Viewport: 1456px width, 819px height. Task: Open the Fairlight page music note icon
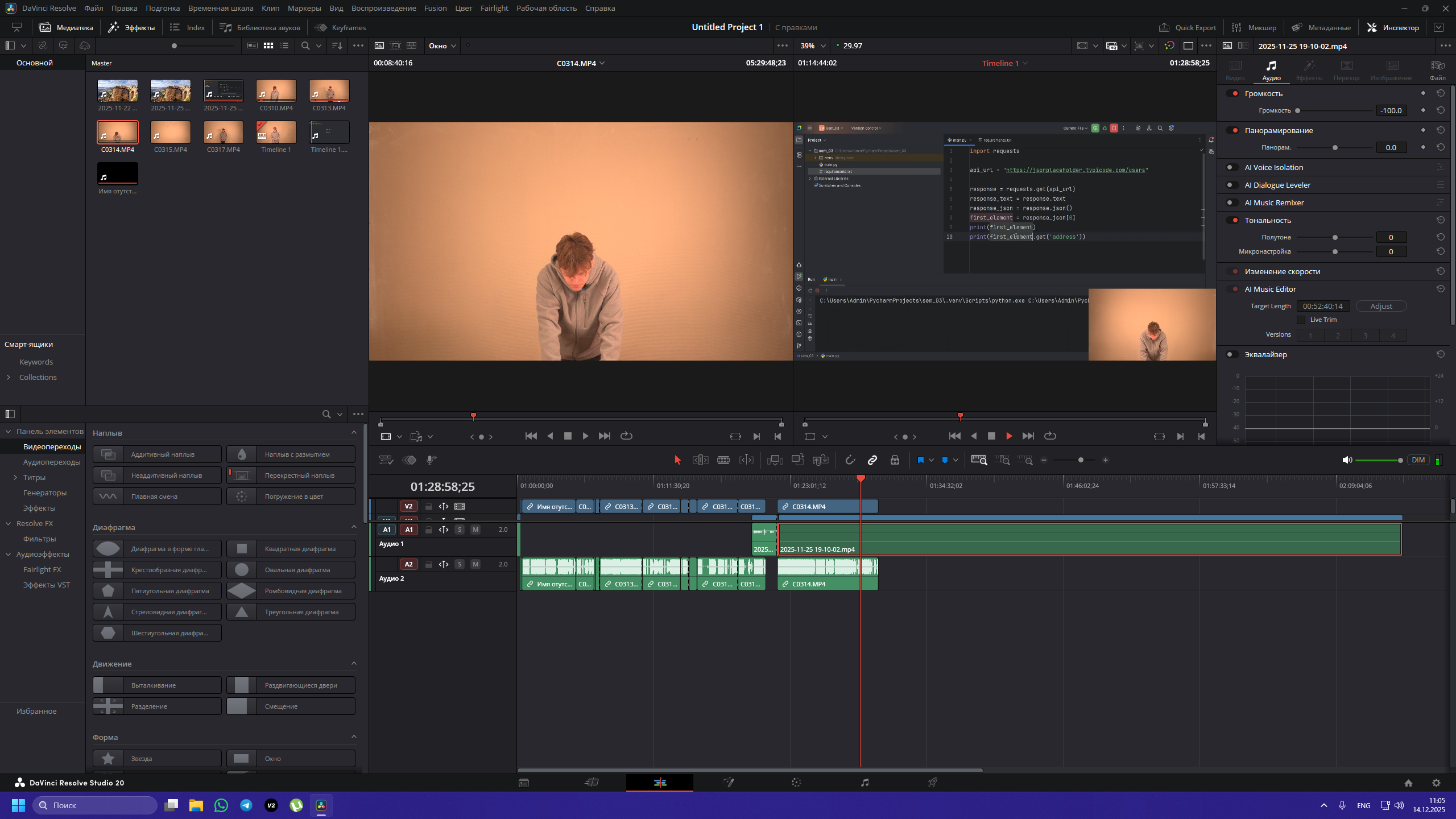[x=864, y=783]
